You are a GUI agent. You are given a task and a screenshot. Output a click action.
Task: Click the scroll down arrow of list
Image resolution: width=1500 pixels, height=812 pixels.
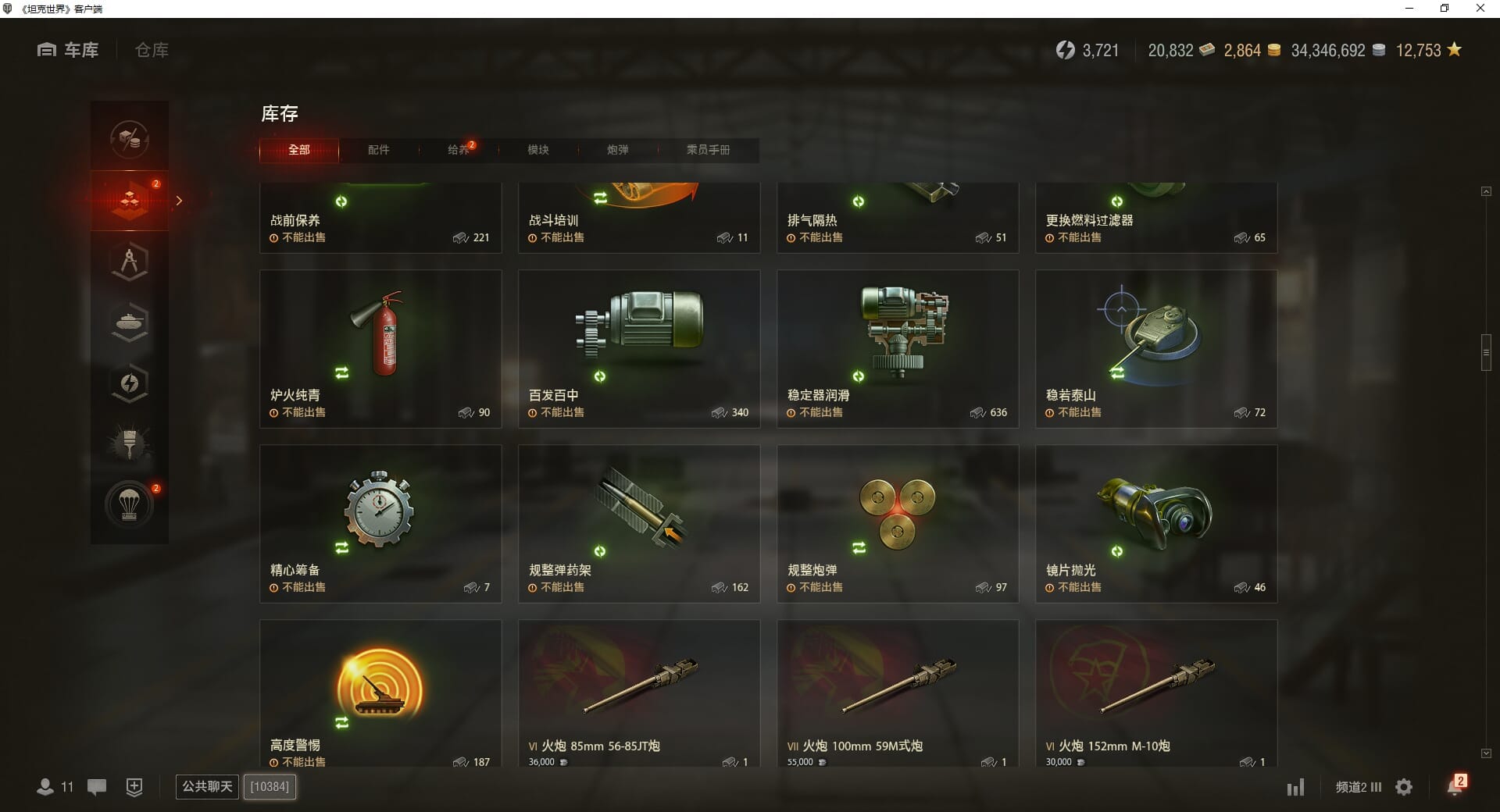1486,753
